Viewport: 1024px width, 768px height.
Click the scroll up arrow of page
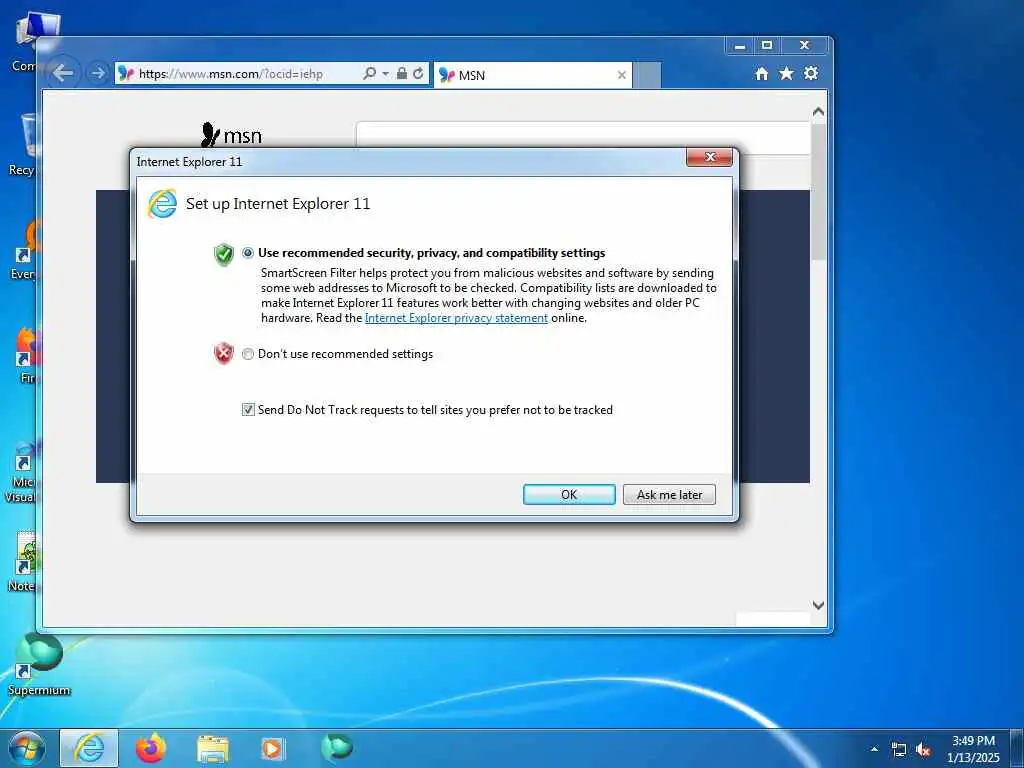click(x=818, y=112)
